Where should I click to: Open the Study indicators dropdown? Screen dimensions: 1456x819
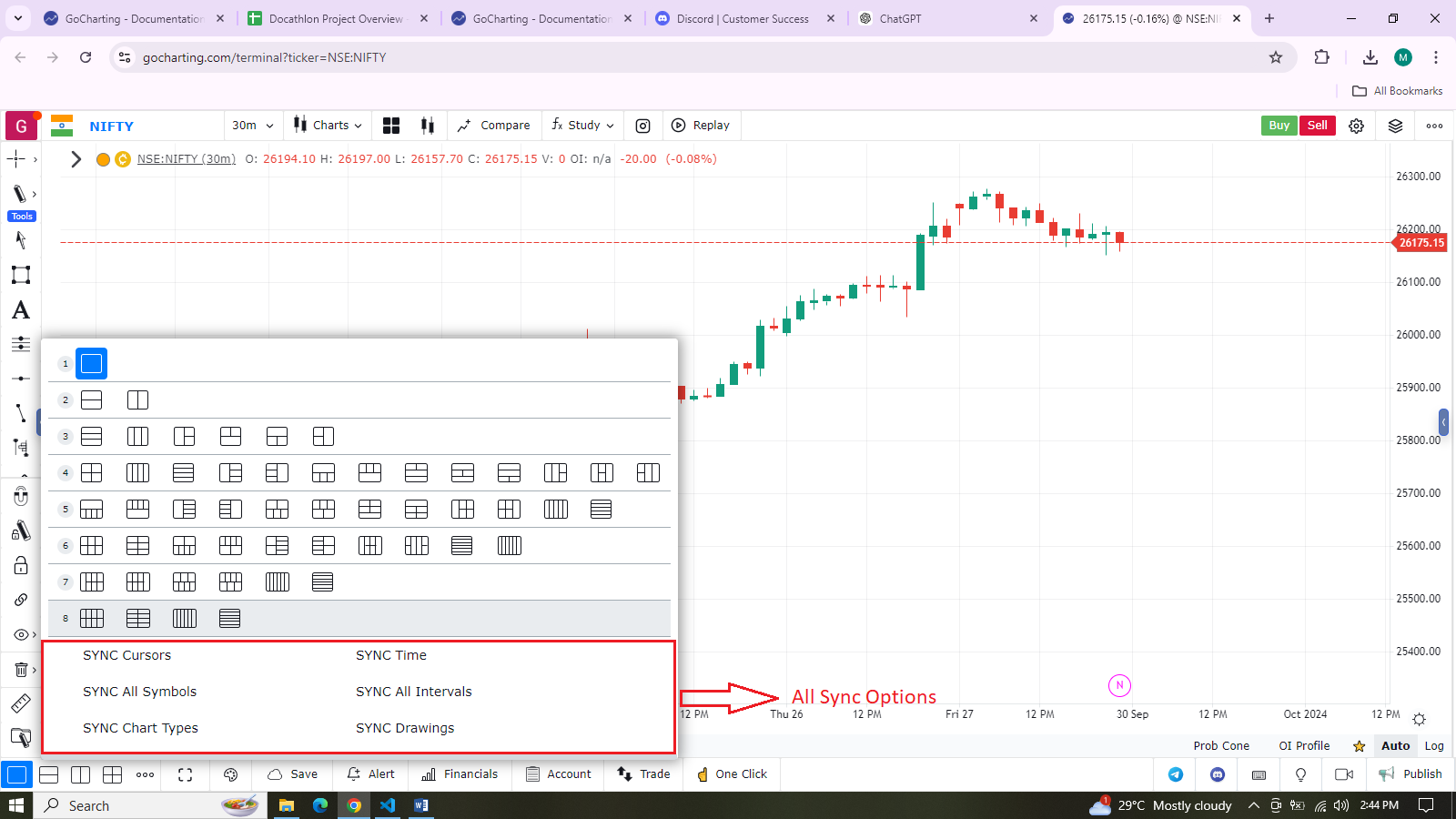coord(582,126)
